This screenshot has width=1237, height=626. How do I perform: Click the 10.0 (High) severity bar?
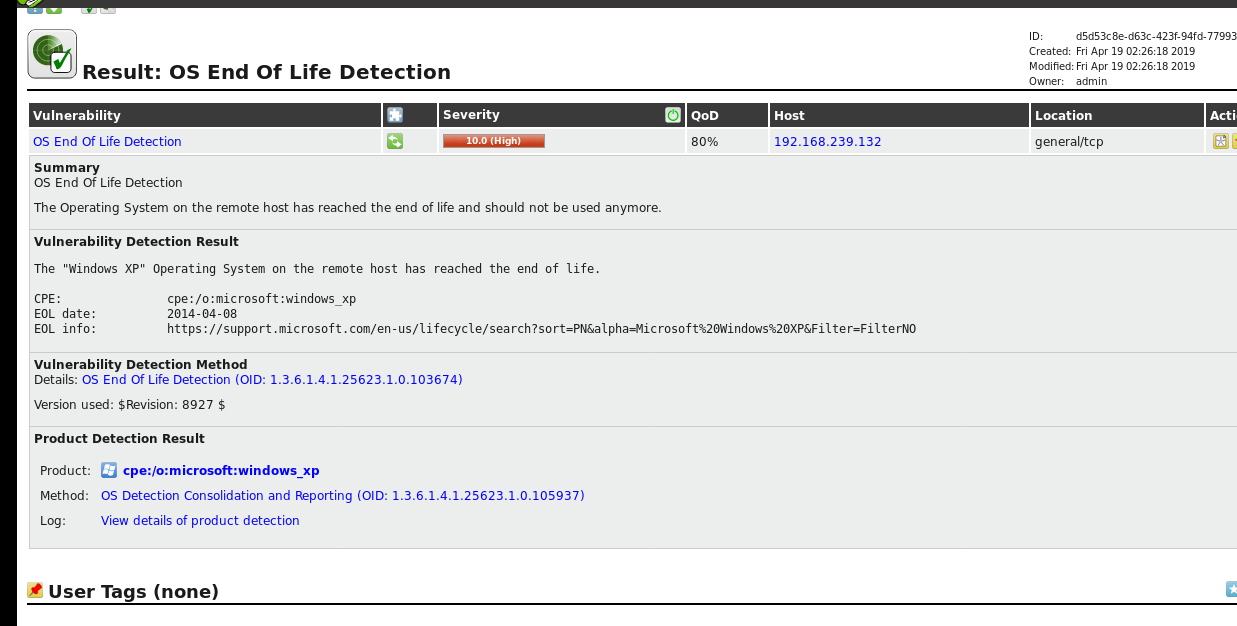click(493, 141)
